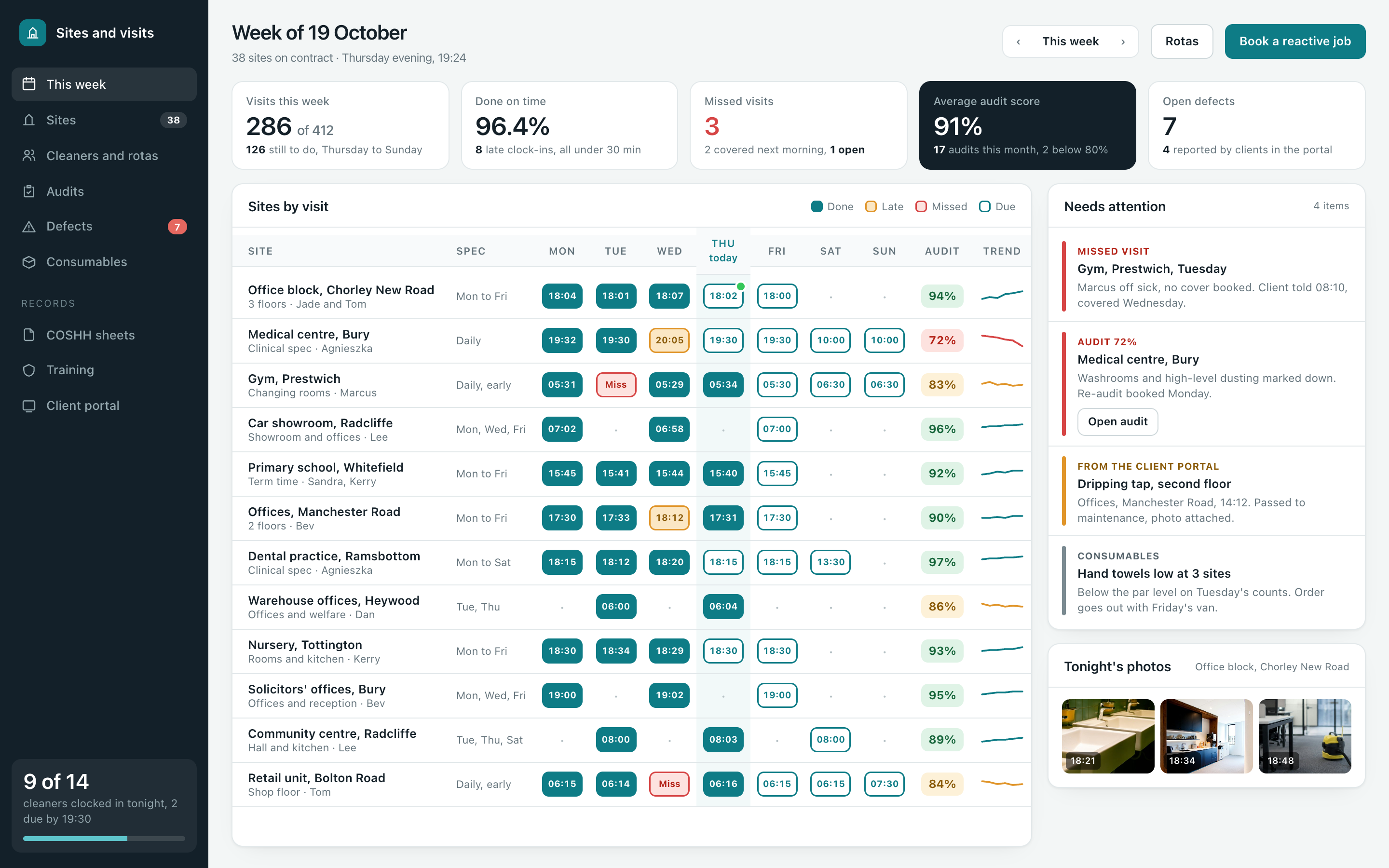Open the Audits section in sidebar
This screenshot has width=1389, height=868.
(x=104, y=191)
